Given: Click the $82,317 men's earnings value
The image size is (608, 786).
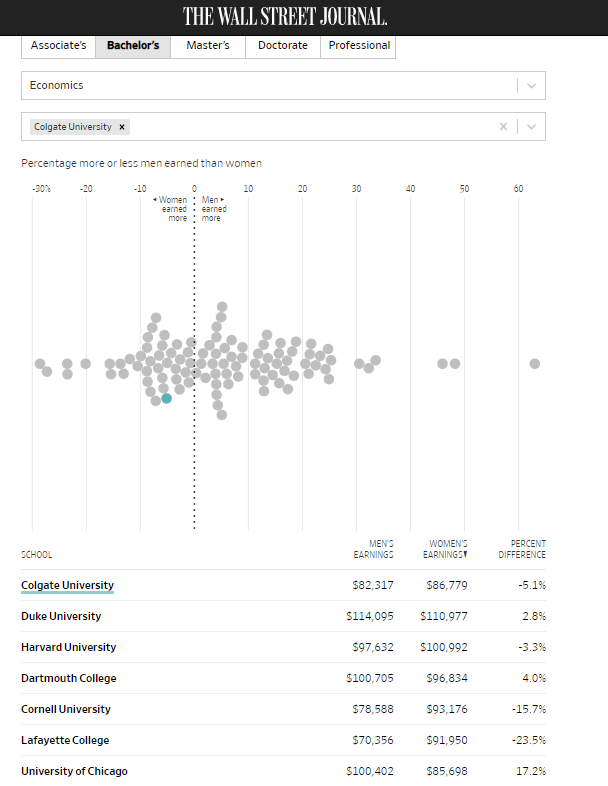Looking at the screenshot, I should click(x=373, y=585).
